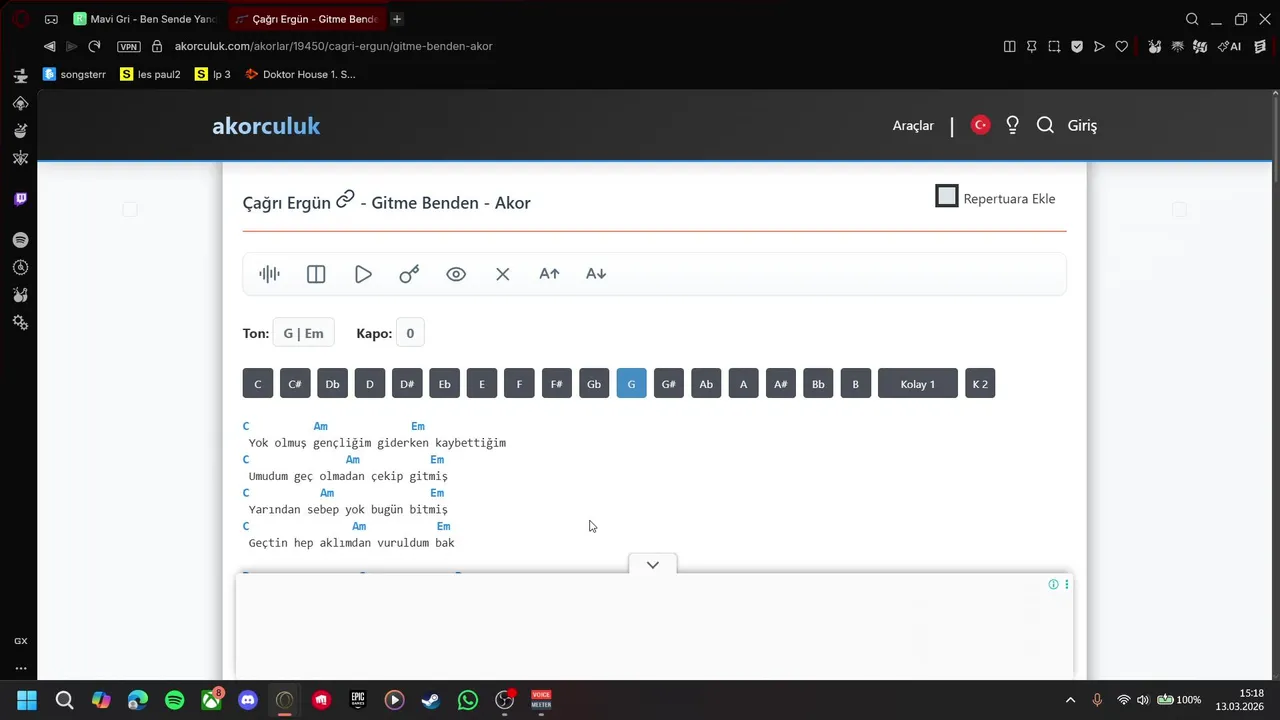Open site search magnifier icon
Screen dimensions: 1280x720
tap(1045, 125)
